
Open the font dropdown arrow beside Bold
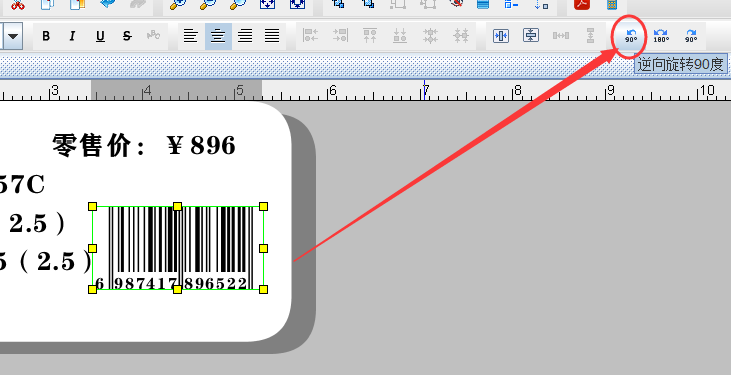(x=13, y=36)
